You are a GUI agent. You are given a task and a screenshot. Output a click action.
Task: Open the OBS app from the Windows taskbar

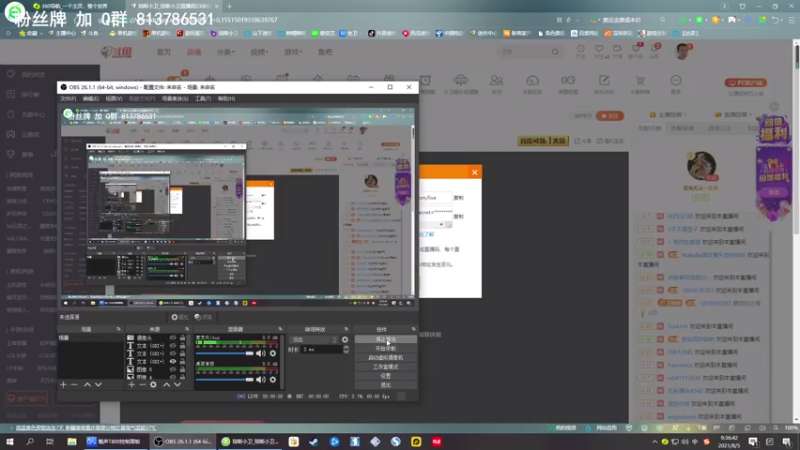click(x=182, y=442)
